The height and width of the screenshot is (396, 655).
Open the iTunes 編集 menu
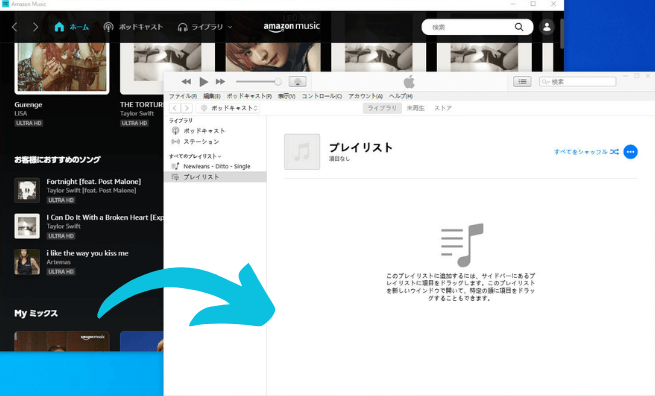[212, 96]
